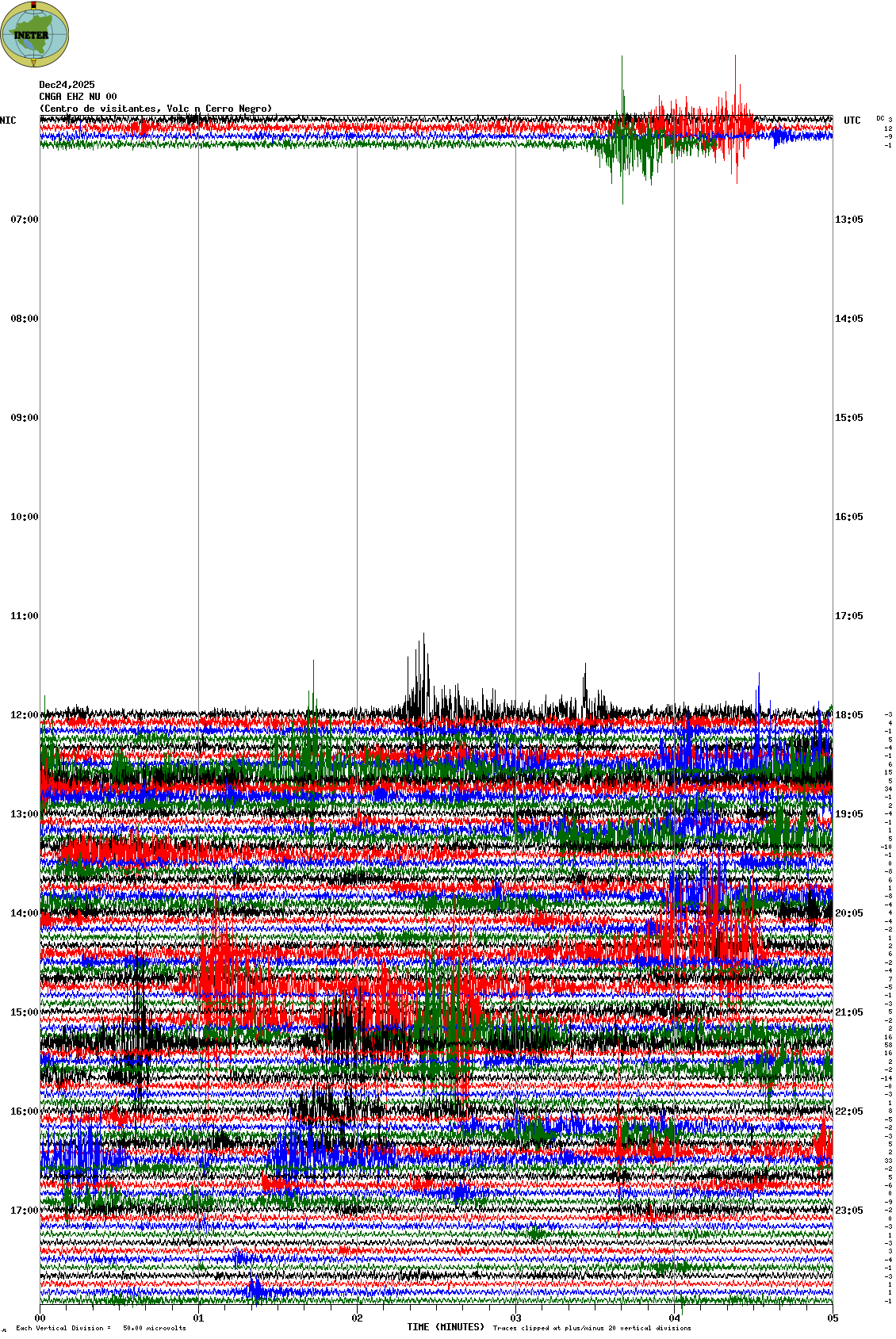This screenshot has height=1339, width=896.
Task: Click the DC offset column header
Action: (880, 119)
